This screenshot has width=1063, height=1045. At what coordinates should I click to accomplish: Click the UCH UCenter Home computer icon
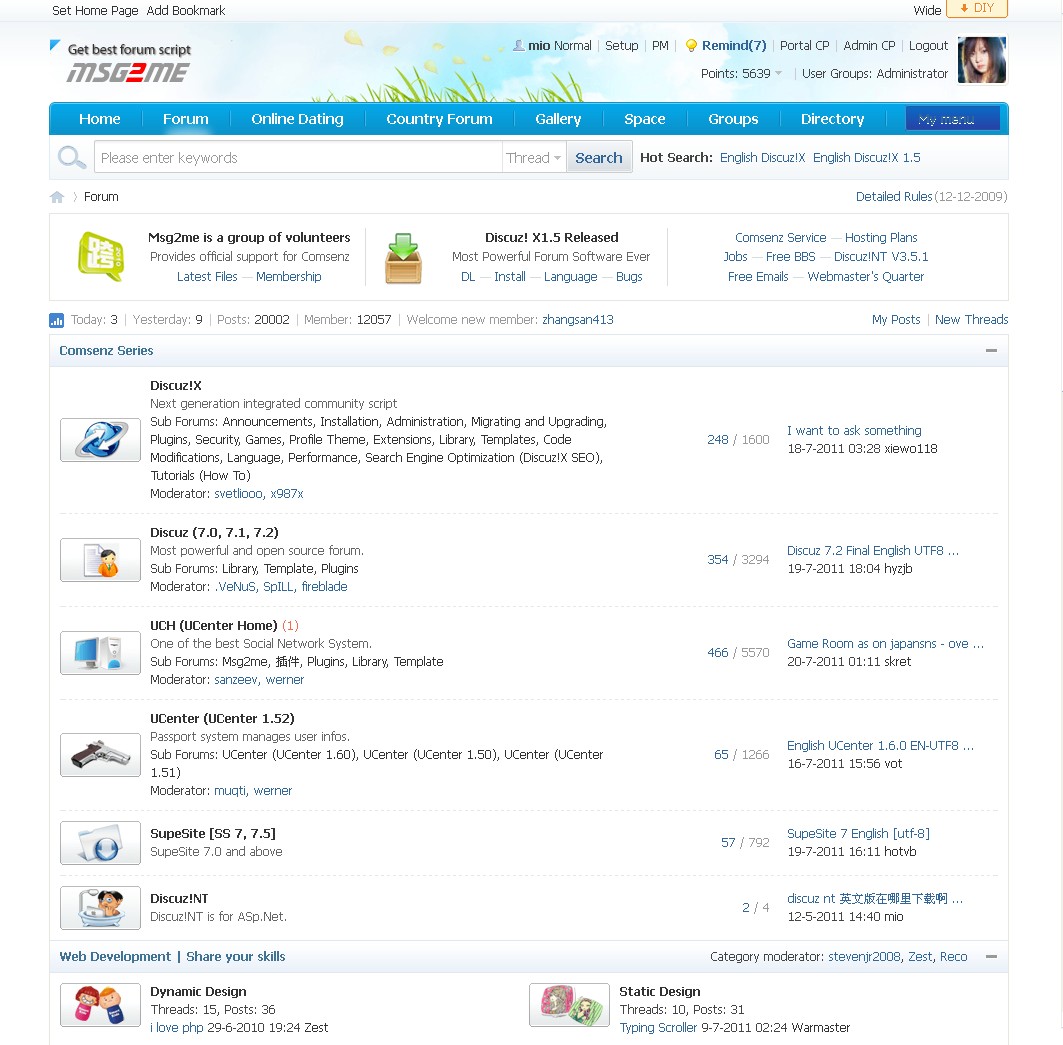pyautogui.click(x=100, y=653)
